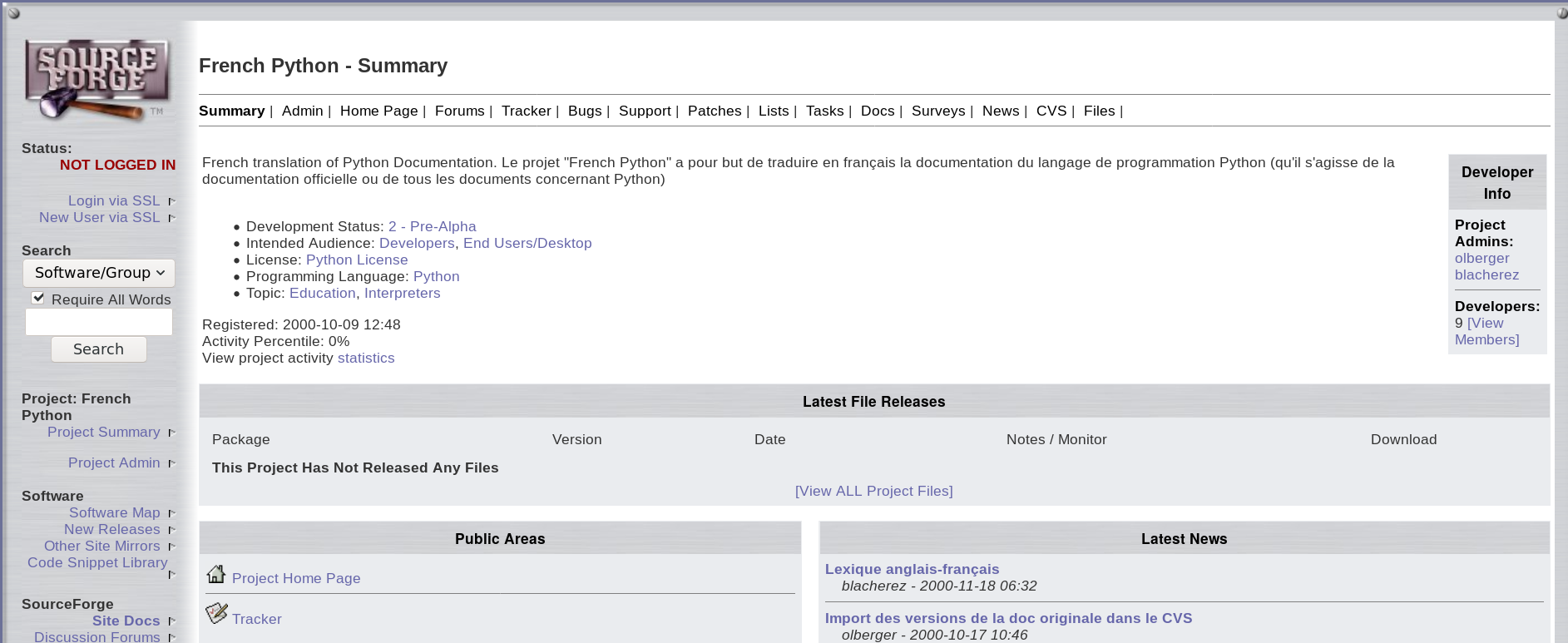Screen dimensions: 1568x643
Task: Click the house icon beside Project Home Page
Action: pos(216,574)
